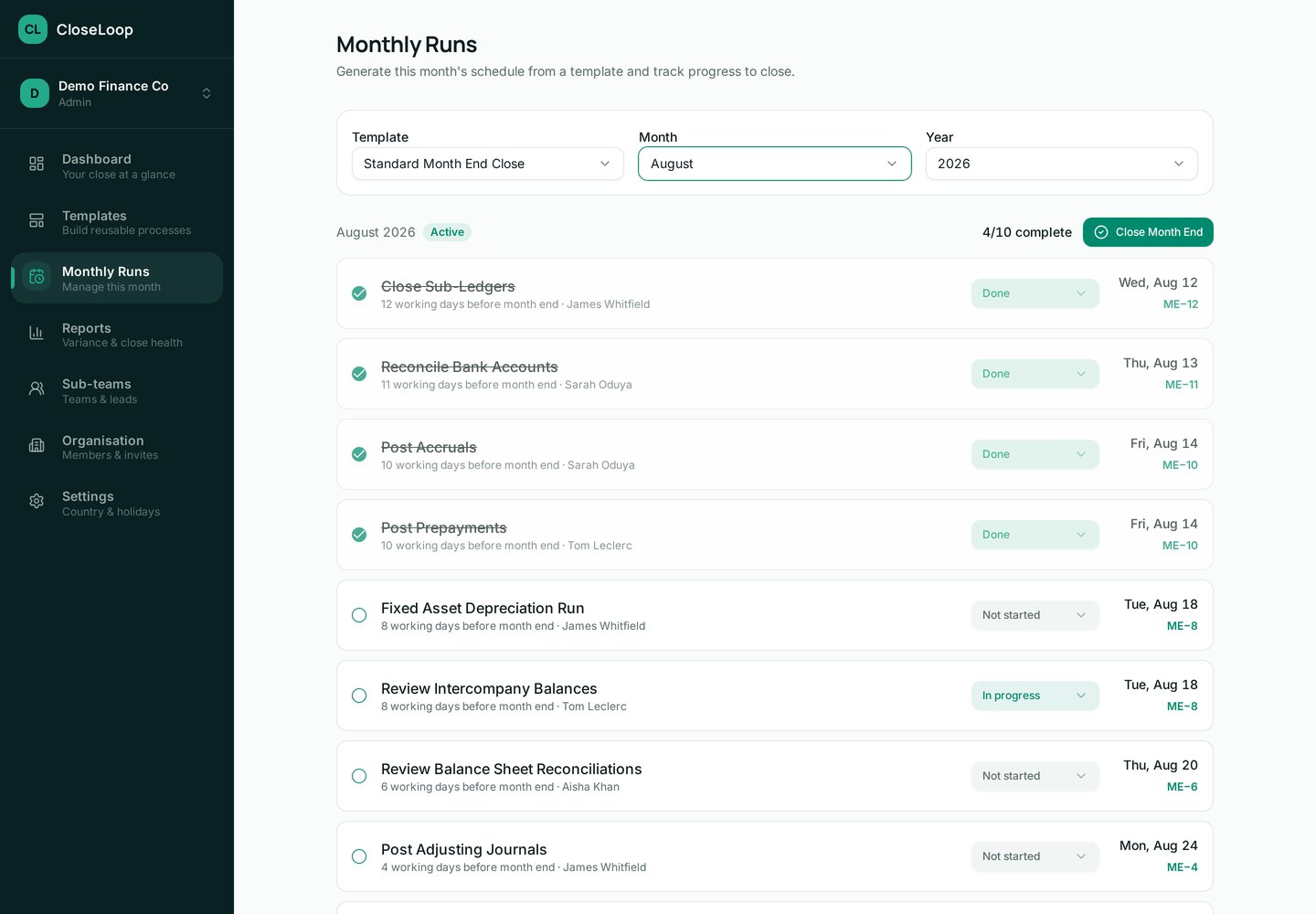Click the ME−4 offset label

click(1183, 867)
